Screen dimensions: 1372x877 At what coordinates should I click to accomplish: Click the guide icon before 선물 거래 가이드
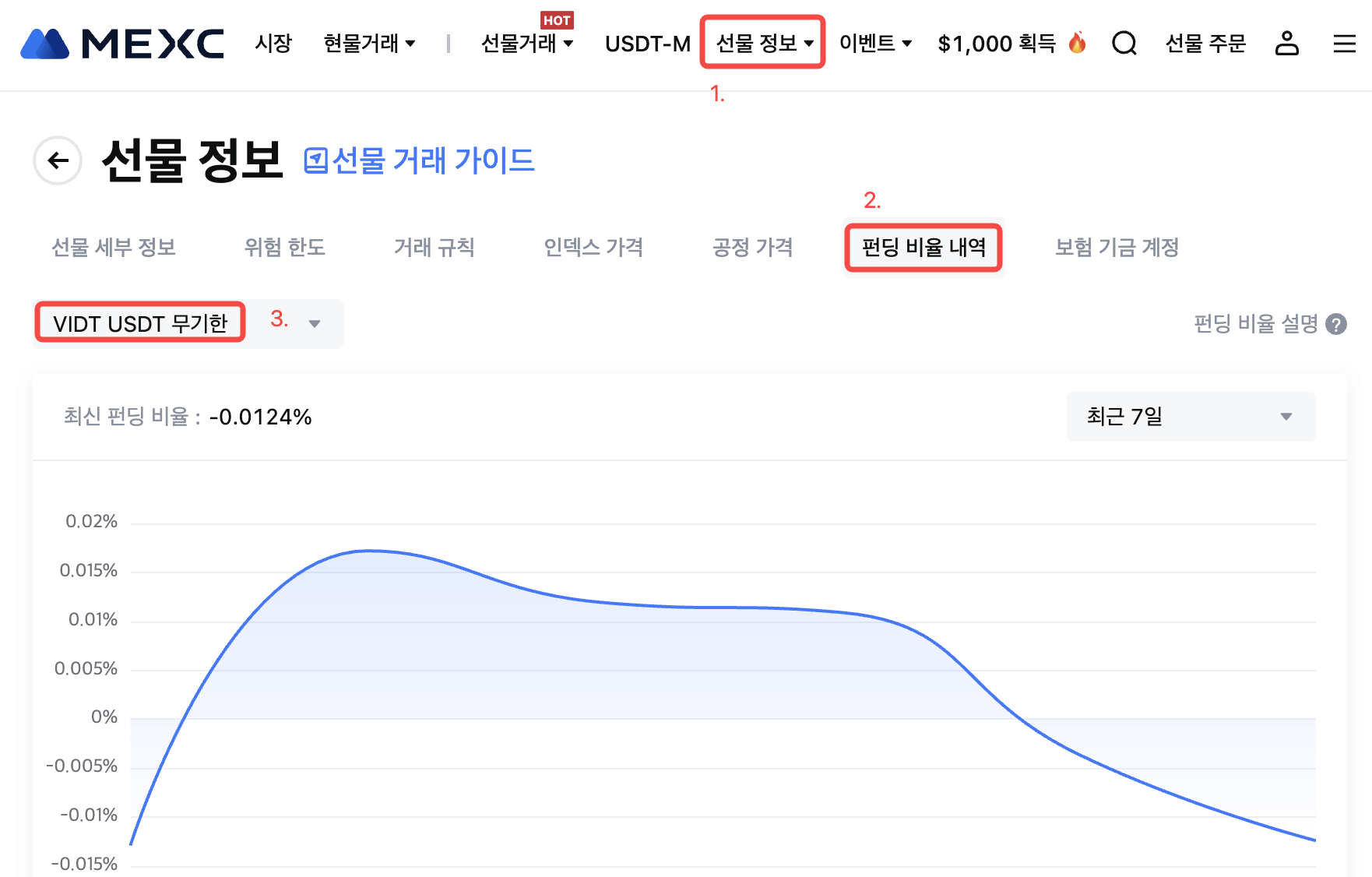pyautogui.click(x=315, y=161)
